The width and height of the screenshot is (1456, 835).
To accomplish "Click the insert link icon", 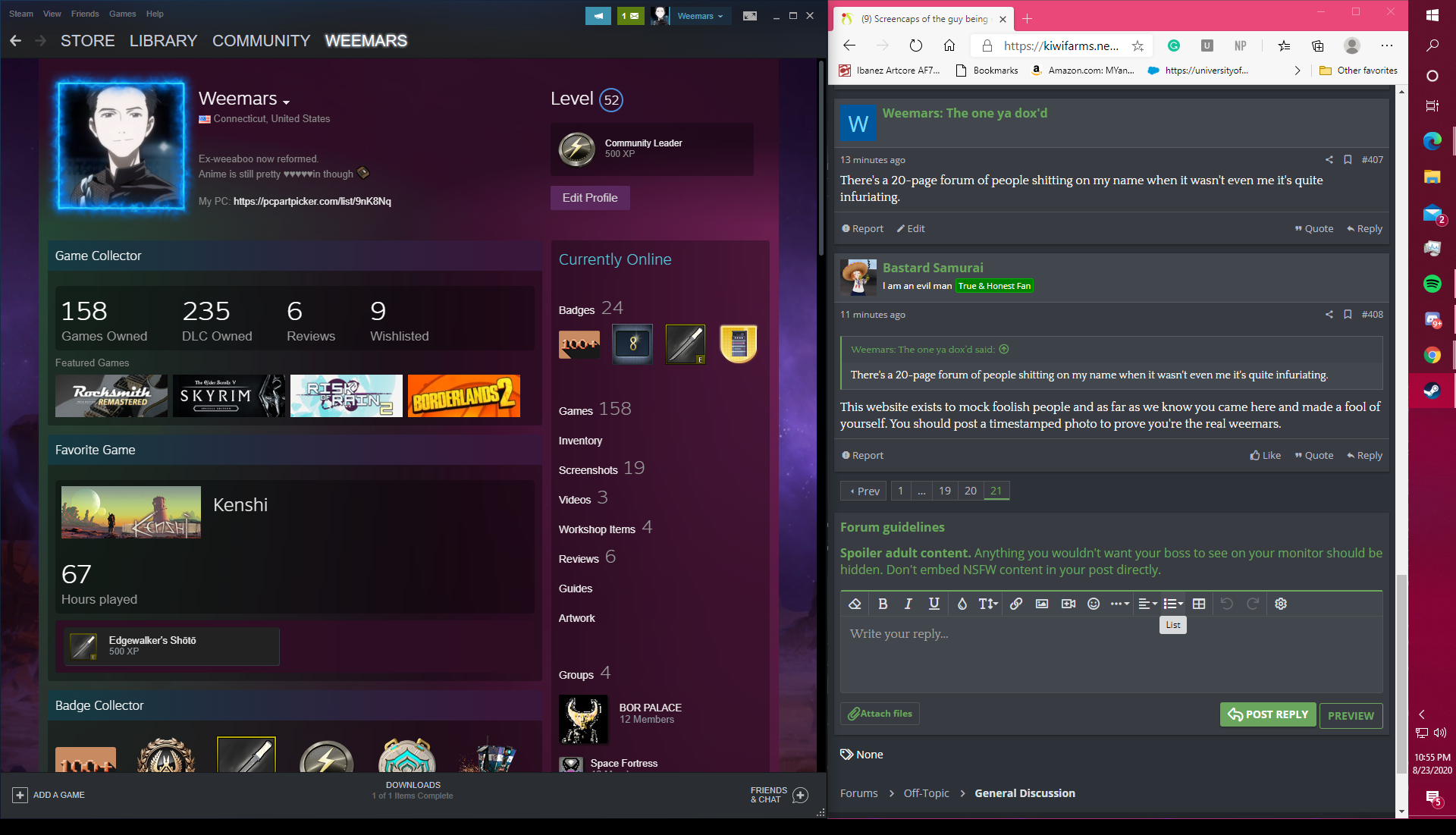I will click(x=1016, y=604).
